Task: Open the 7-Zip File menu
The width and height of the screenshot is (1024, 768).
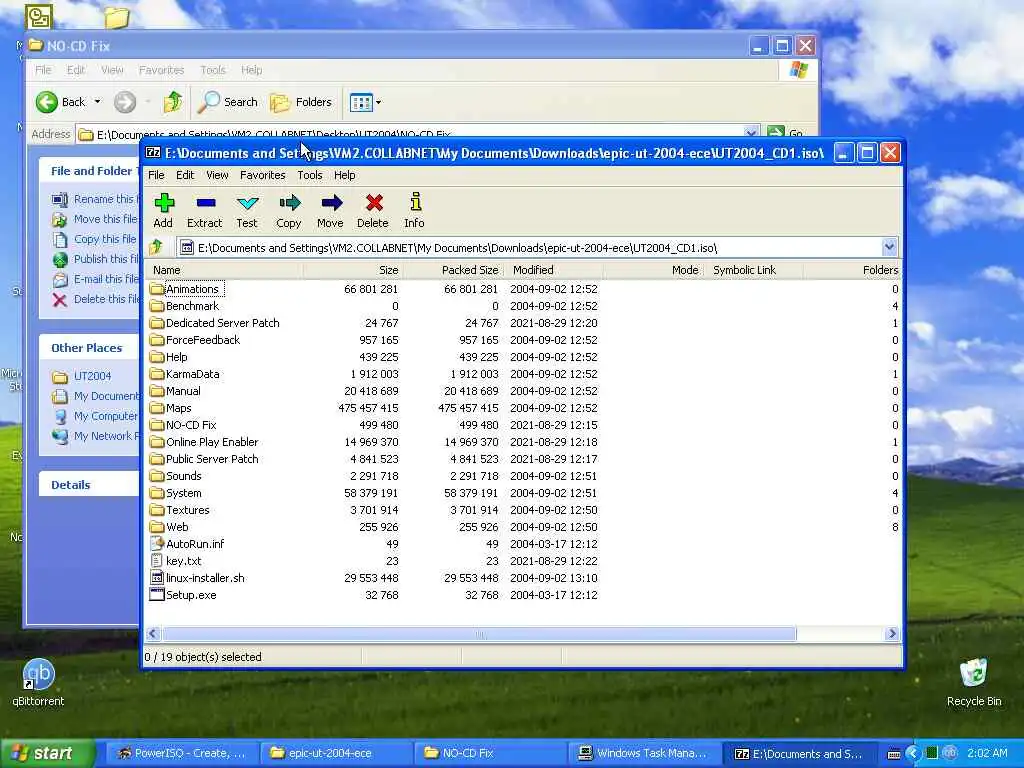Action: 156,175
